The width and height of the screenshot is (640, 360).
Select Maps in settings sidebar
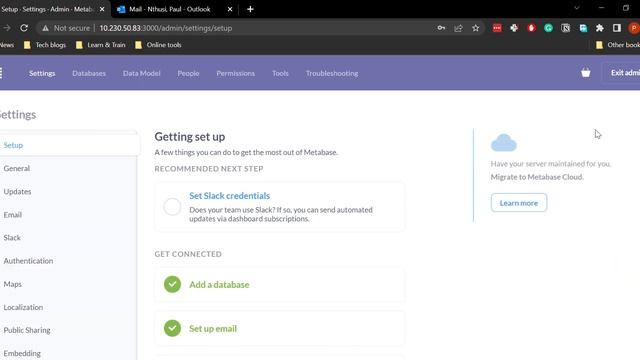click(68, 284)
